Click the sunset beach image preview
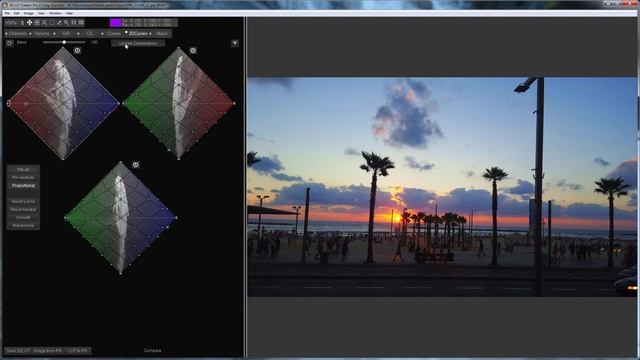The height and width of the screenshot is (360, 640). tap(442, 187)
